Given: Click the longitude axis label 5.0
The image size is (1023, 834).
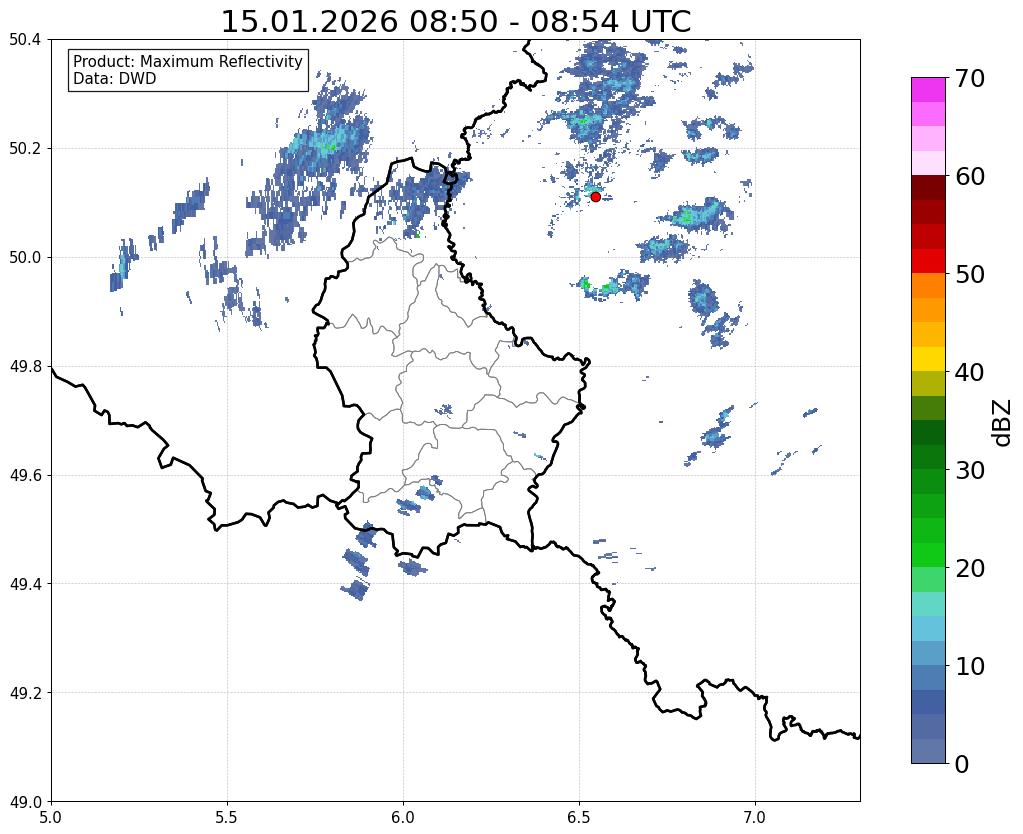Looking at the screenshot, I should [x=51, y=817].
